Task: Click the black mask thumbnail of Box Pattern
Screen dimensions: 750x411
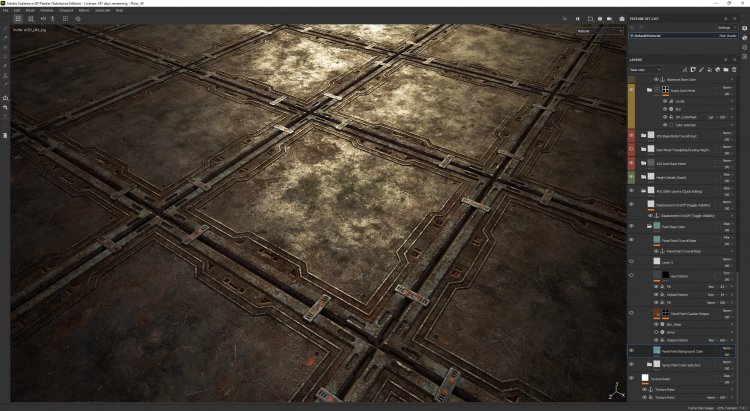Action: (x=665, y=276)
